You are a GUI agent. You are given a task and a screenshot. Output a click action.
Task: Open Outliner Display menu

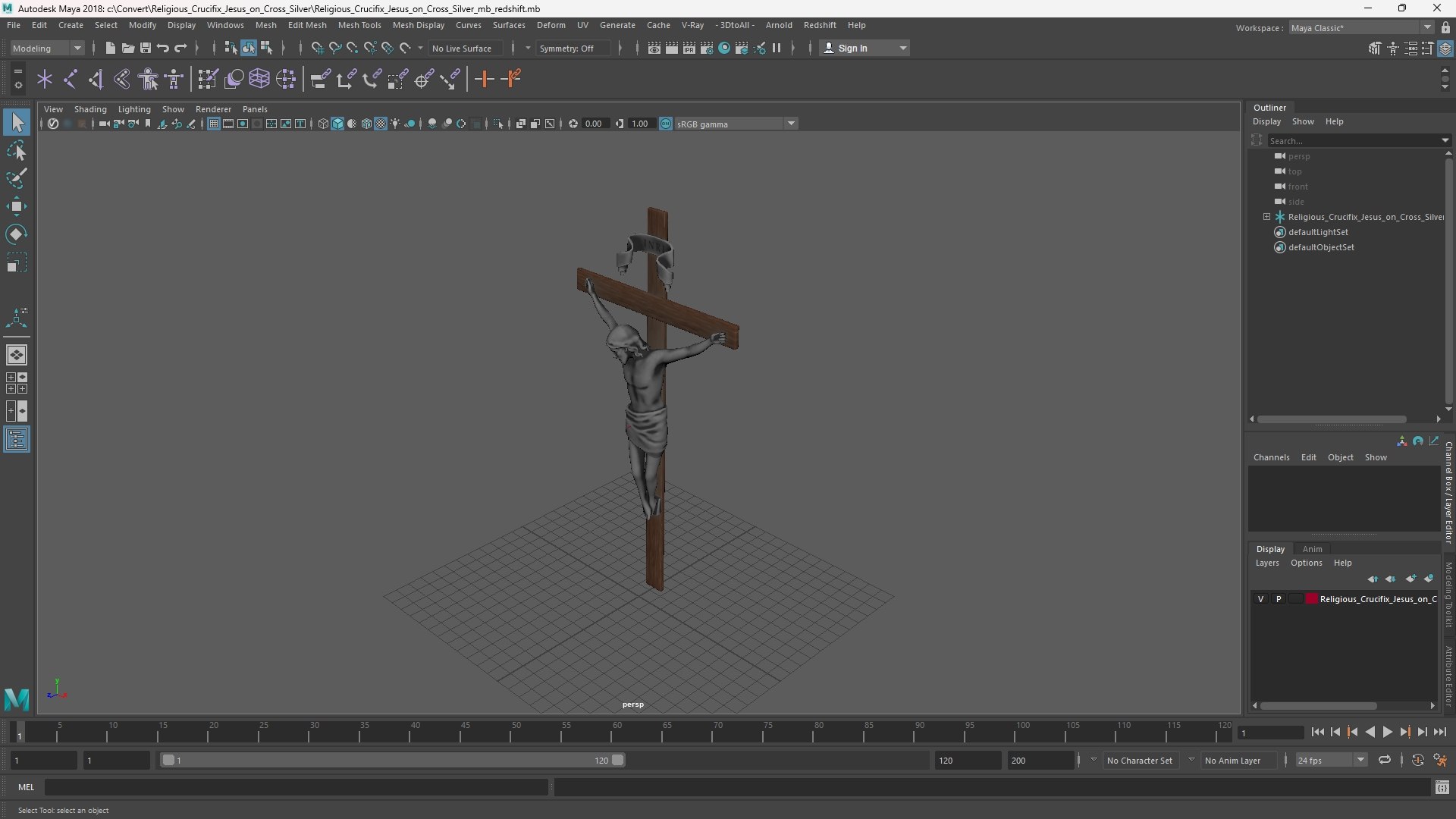click(x=1266, y=121)
